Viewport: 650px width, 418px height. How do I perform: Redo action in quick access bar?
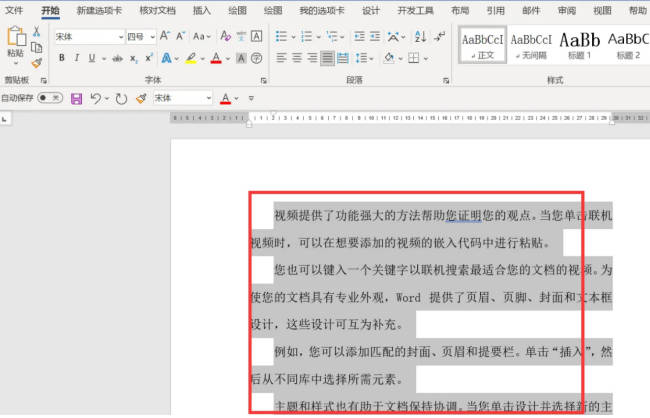121,98
